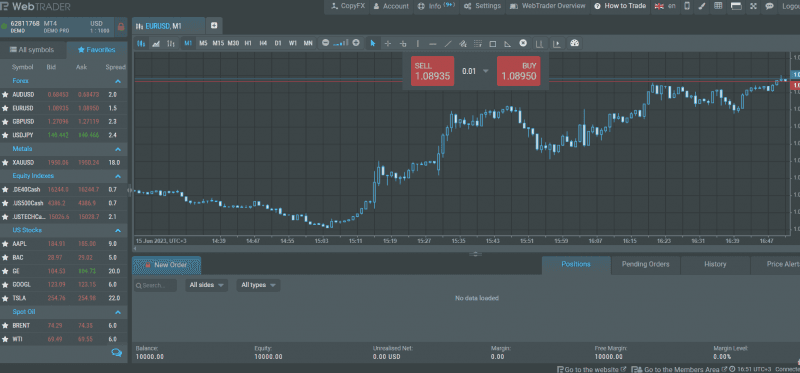Open the Pending Orders tab
This screenshot has width=800, height=373.
click(x=645, y=264)
